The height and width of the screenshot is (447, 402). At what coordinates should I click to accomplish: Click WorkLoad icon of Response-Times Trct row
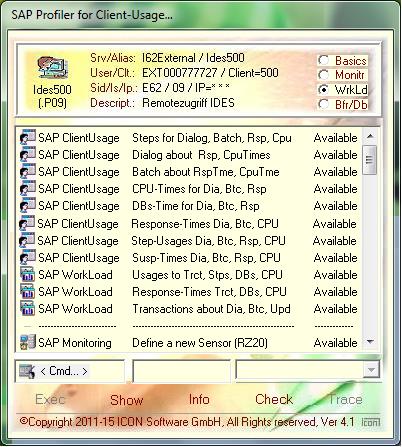(x=28, y=291)
